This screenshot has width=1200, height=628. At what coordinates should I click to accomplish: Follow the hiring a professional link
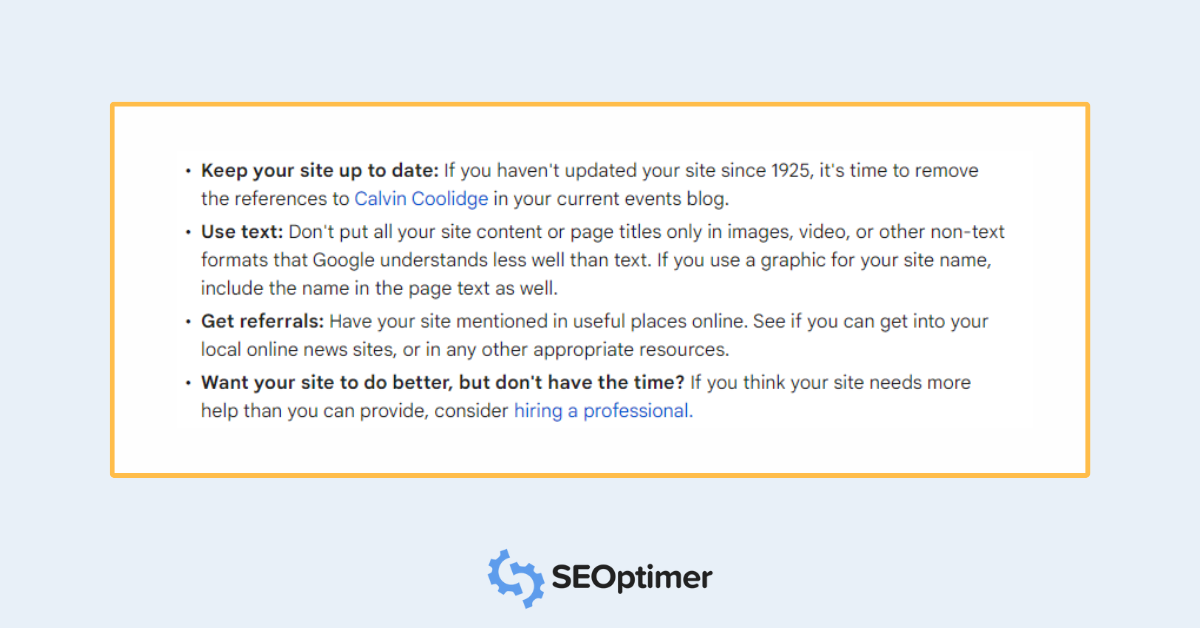pos(601,411)
